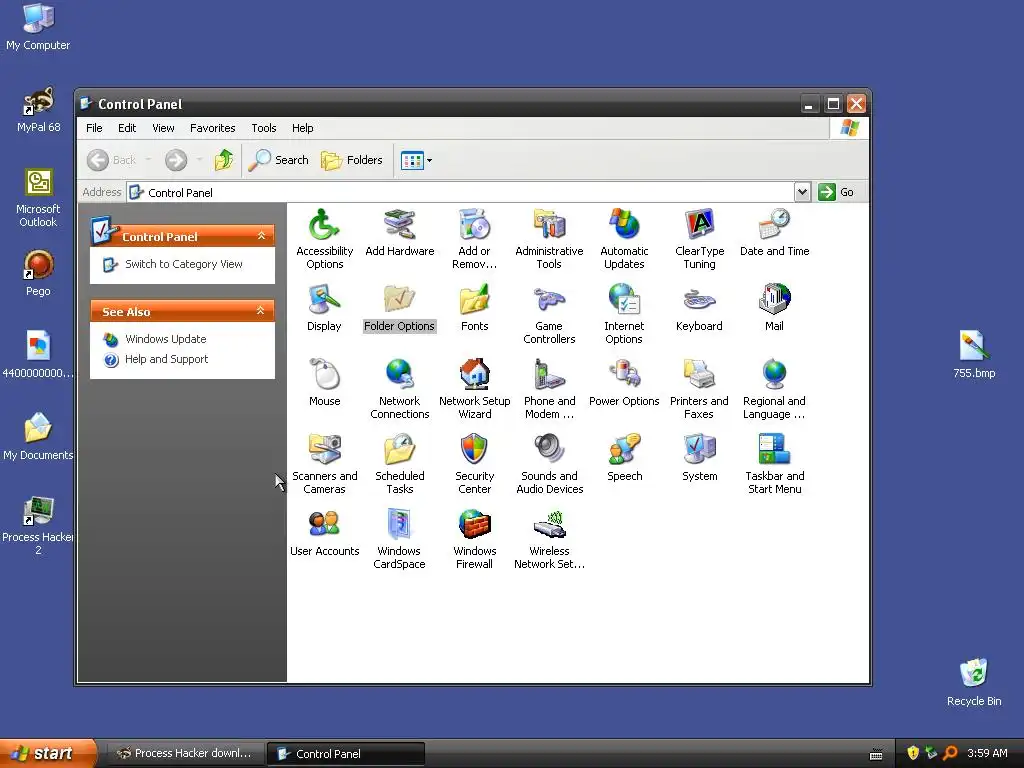The image size is (1024, 768).
Task: Click Switch to Category View link
Action: click(x=184, y=264)
